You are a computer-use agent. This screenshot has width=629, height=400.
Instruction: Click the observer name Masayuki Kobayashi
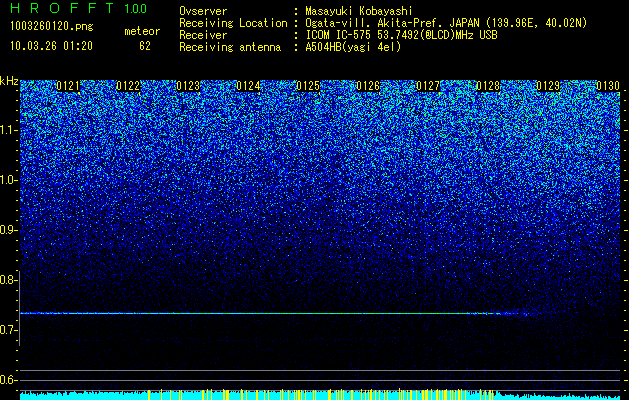(x=359, y=11)
